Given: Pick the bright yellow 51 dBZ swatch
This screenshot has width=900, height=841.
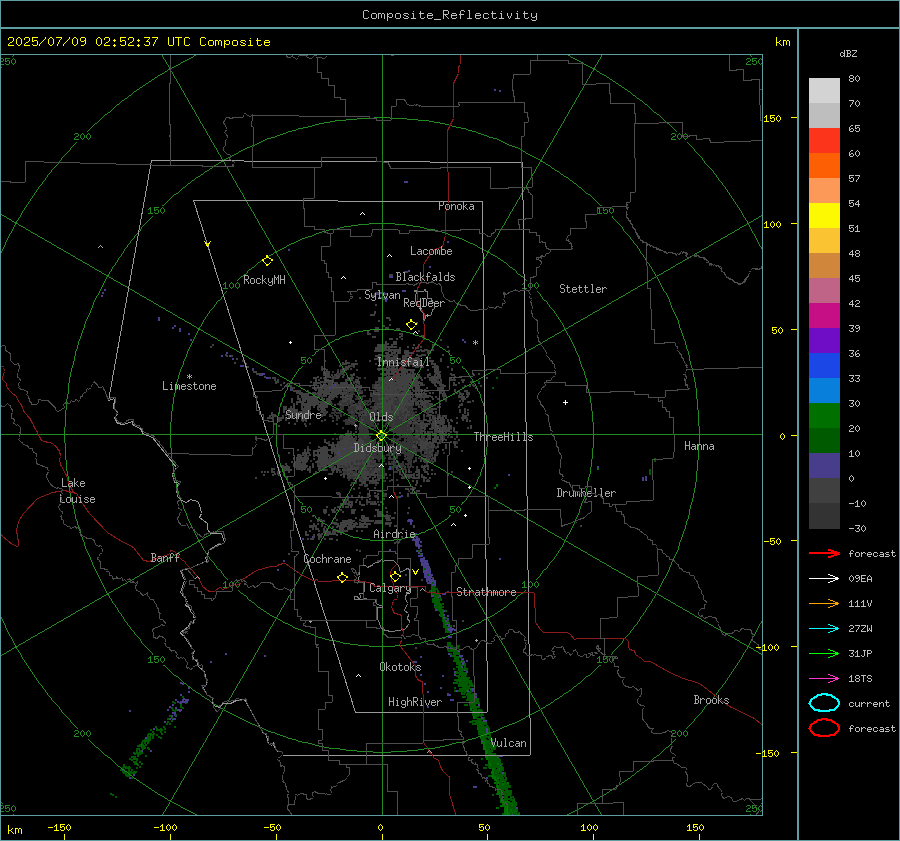Looking at the screenshot, I should click(824, 216).
